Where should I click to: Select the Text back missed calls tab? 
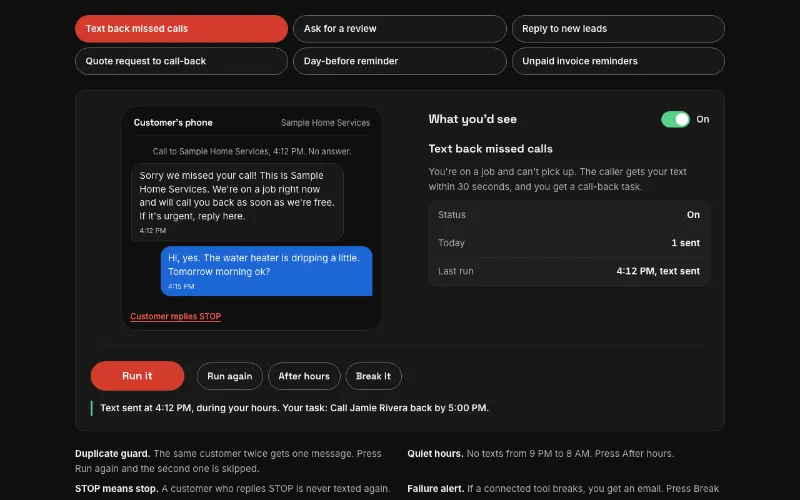(181, 29)
